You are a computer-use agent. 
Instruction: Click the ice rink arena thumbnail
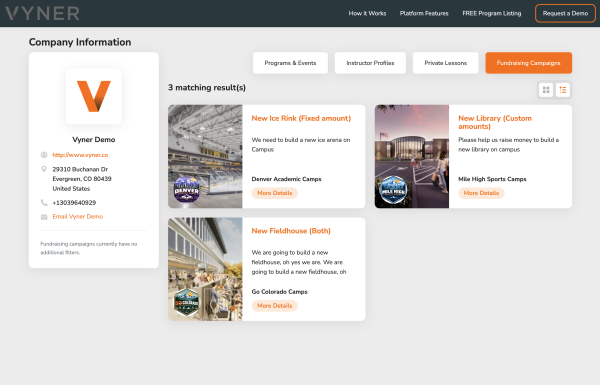pyautogui.click(x=205, y=157)
